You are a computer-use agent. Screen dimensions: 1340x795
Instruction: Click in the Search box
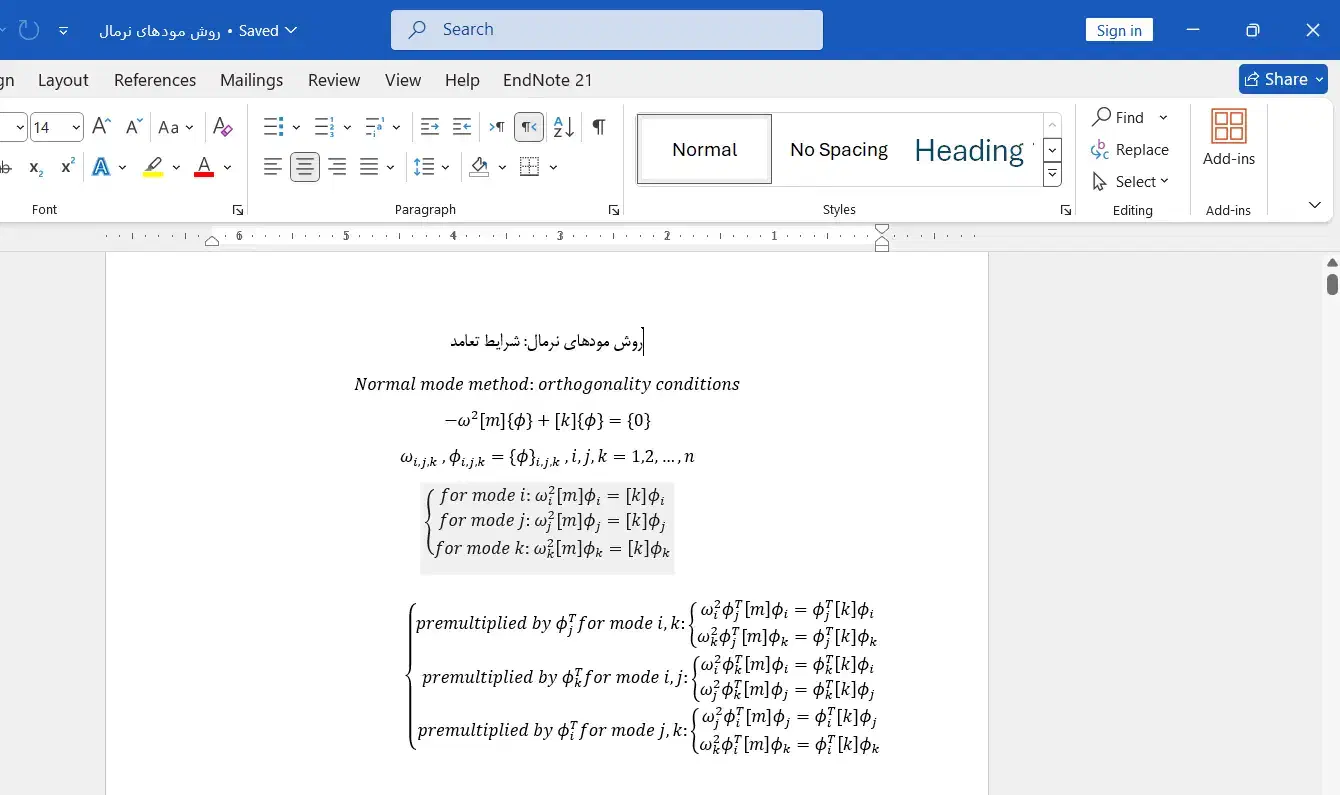pos(606,30)
